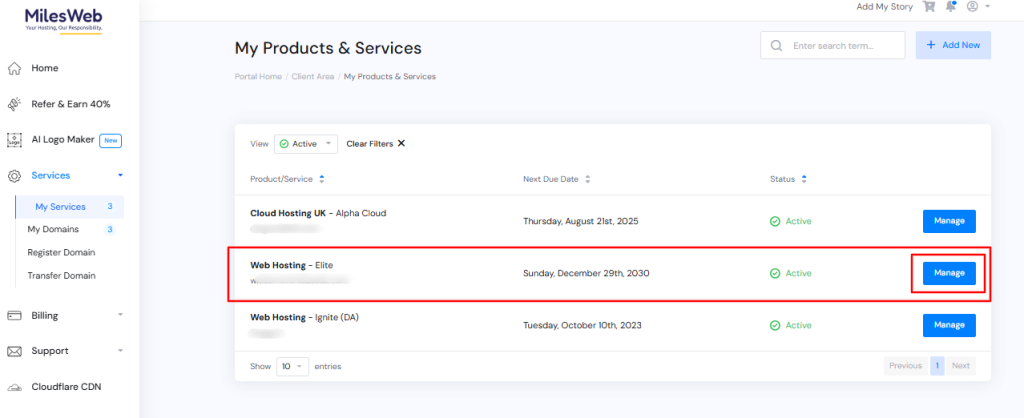
Task: Sort by Next Due Date column arrows
Action: 587,179
